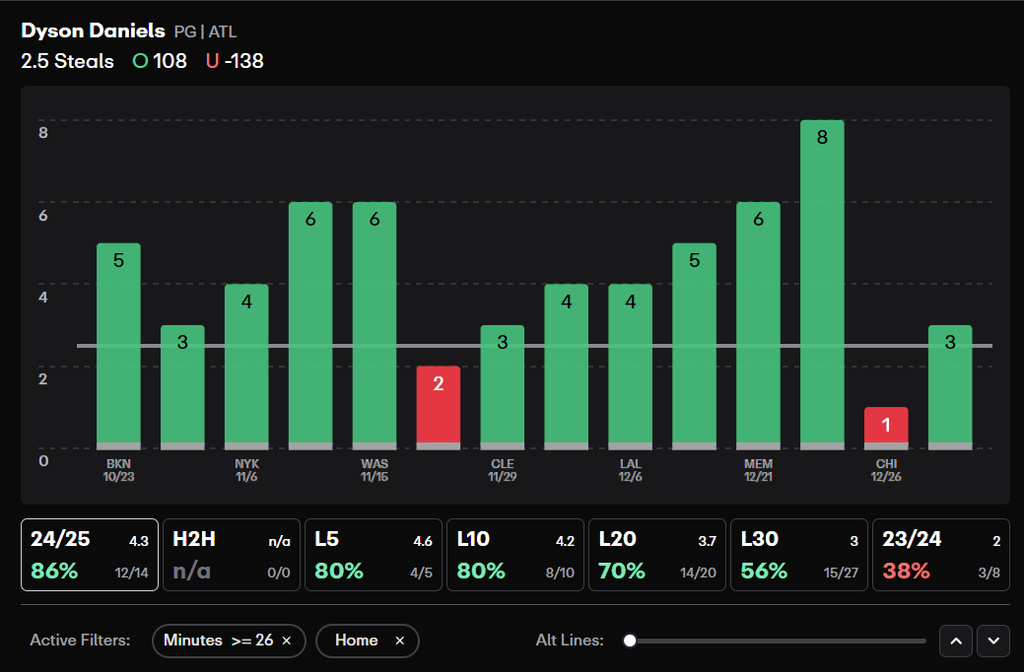Click the red CHI 12/26 bar showing 1
This screenshot has width=1024, height=672.
tap(886, 428)
